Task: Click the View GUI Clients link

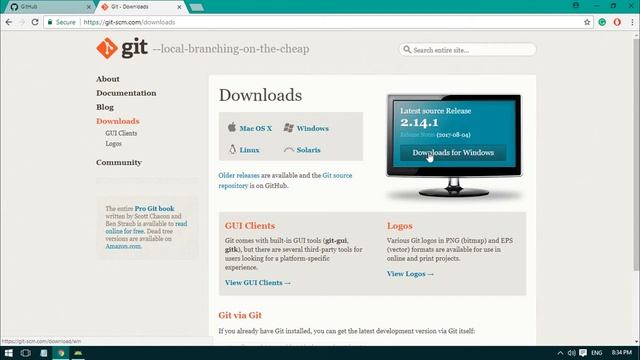Action: click(258, 282)
